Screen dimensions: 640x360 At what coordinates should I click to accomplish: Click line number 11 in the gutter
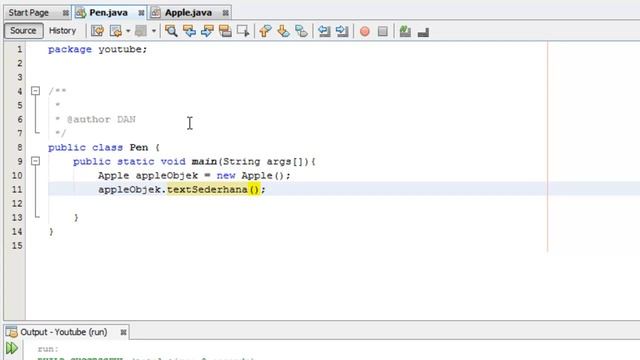coord(17,189)
